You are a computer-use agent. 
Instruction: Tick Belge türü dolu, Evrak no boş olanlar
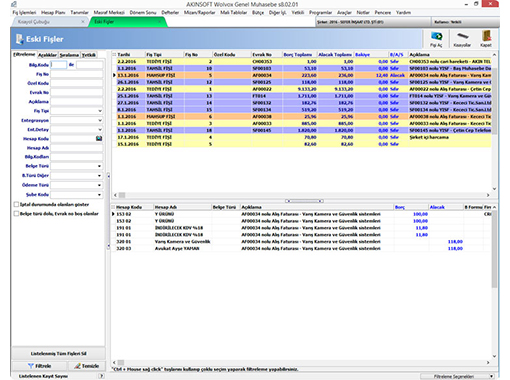tap(16, 214)
